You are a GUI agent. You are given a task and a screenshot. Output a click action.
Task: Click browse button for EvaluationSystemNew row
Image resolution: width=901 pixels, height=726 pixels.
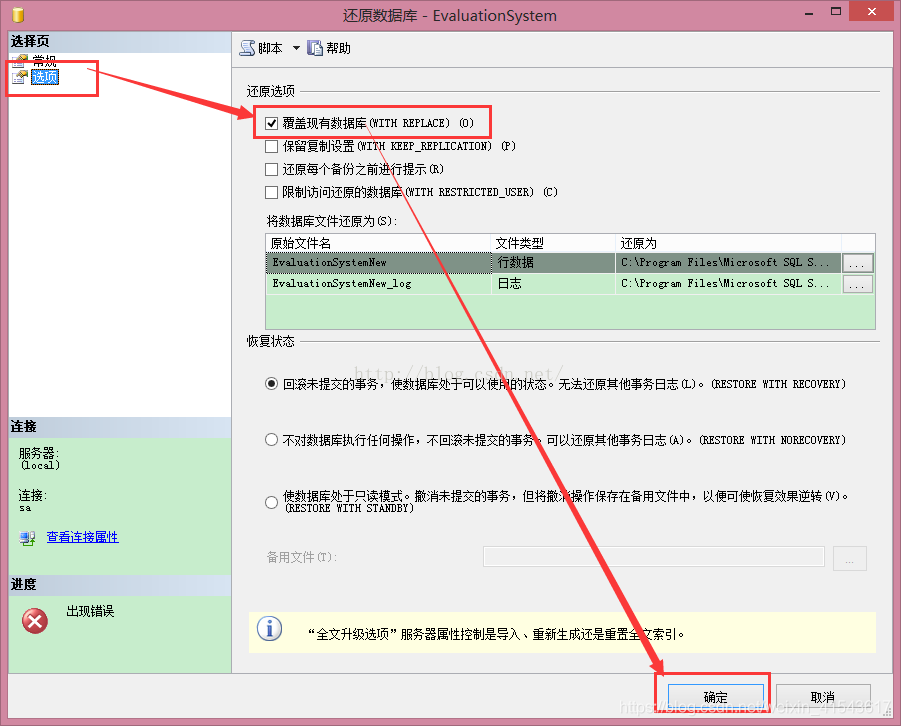coord(857,263)
